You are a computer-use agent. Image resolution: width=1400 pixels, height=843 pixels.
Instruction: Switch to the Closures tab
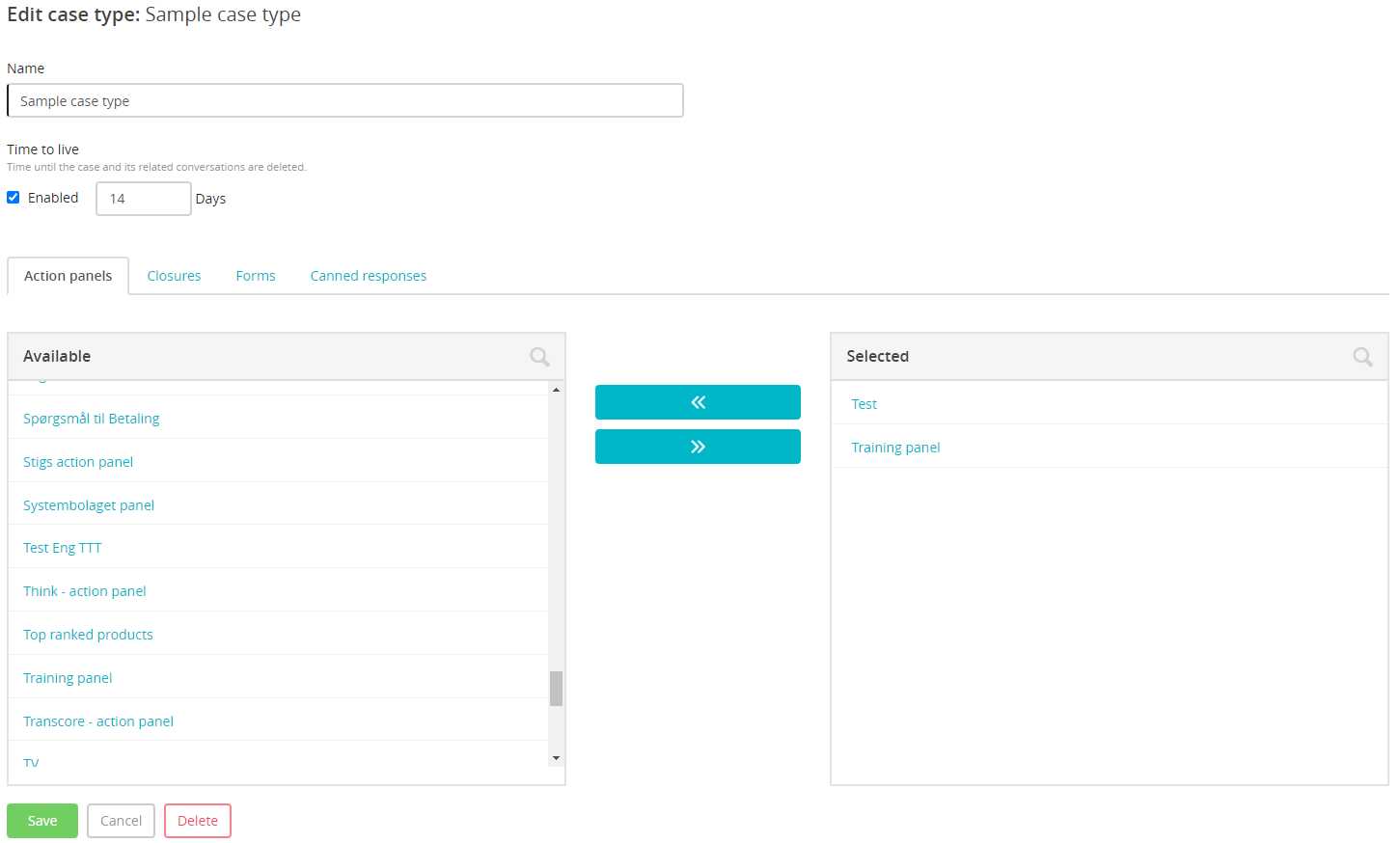[174, 276]
